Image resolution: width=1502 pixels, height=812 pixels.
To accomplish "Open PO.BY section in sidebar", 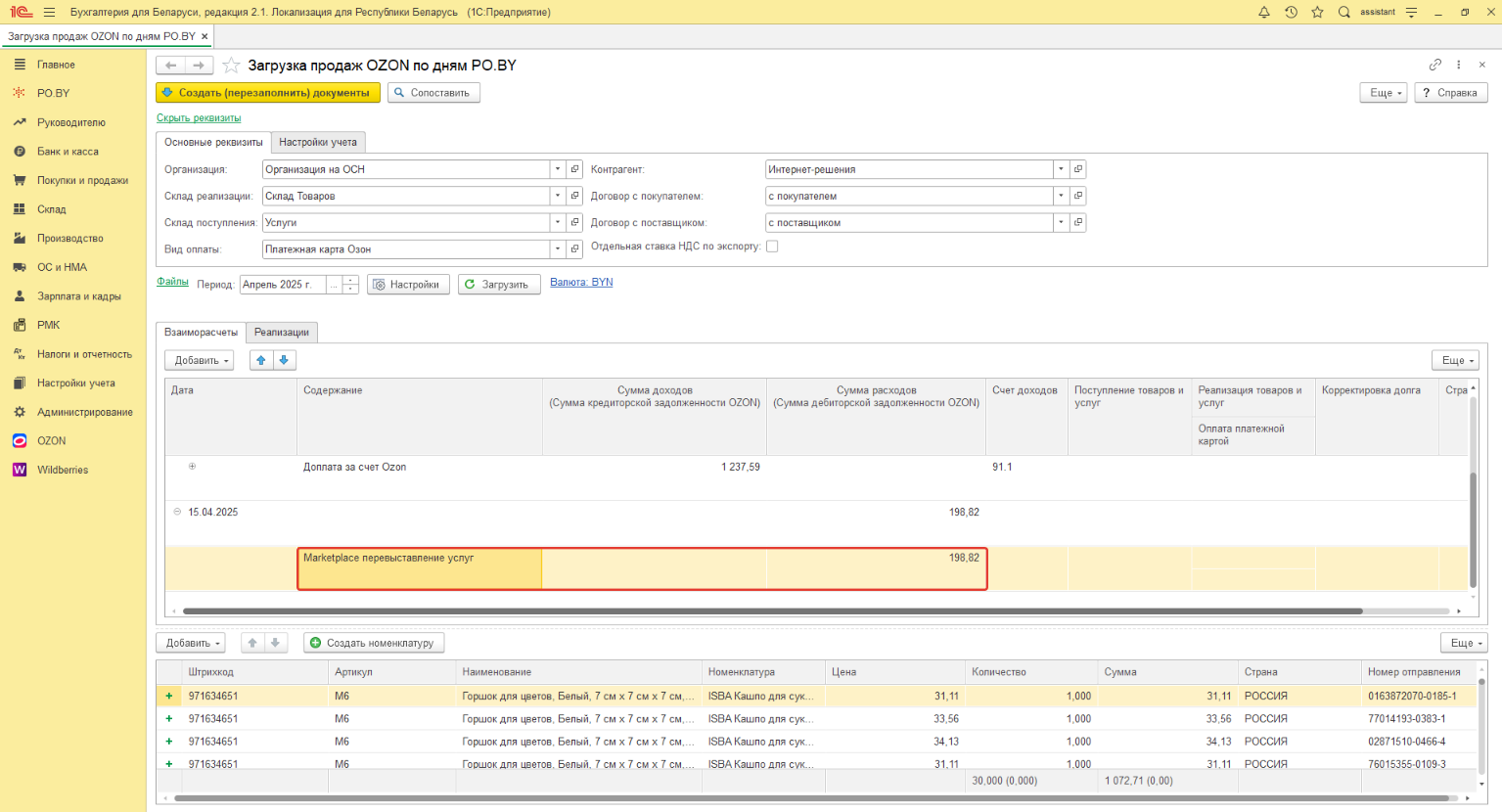I will tap(53, 93).
